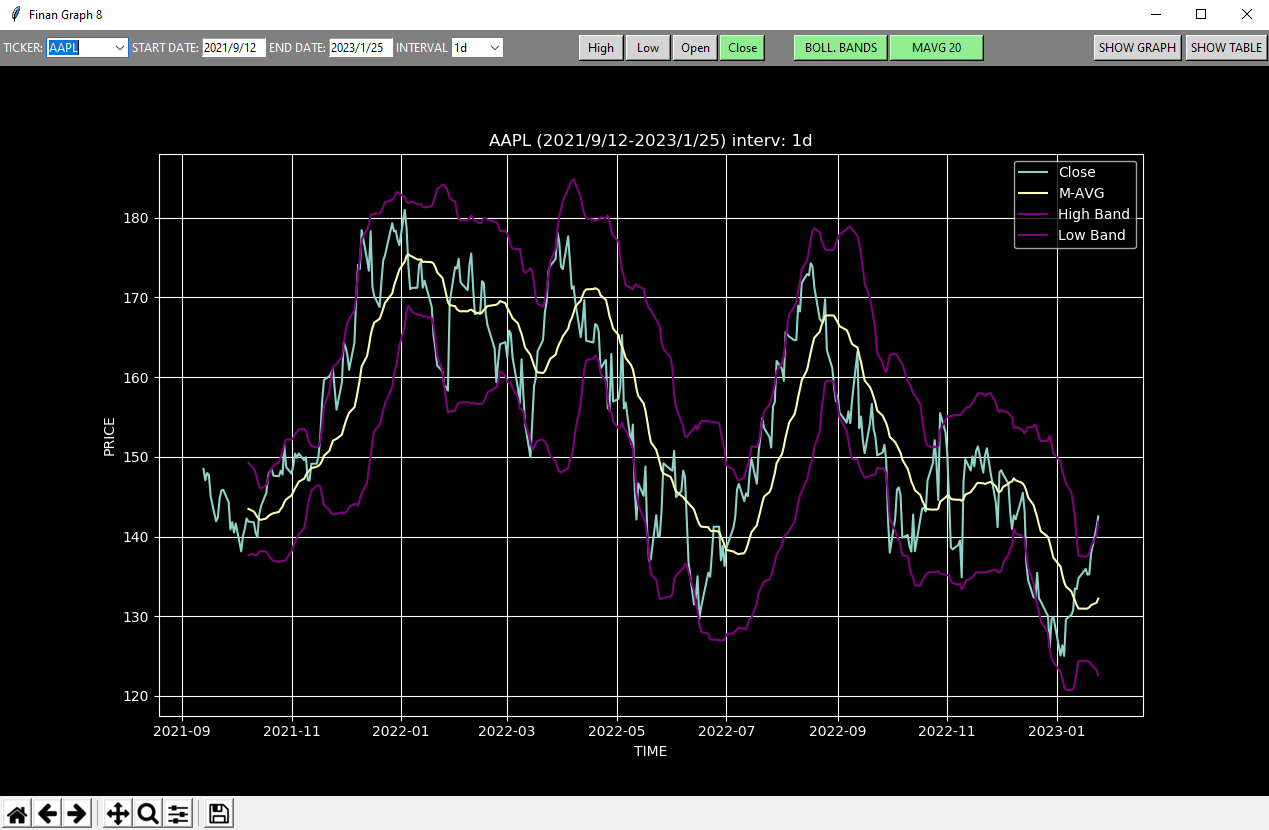Disable the BOLL. BANDS overlay
The height and width of the screenshot is (830, 1269).
(841, 48)
